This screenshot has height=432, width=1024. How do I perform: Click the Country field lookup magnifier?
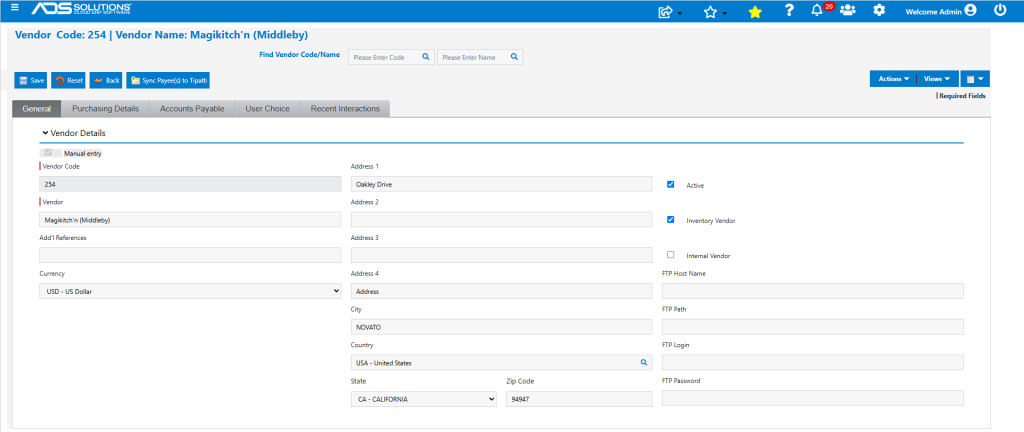[643, 362]
